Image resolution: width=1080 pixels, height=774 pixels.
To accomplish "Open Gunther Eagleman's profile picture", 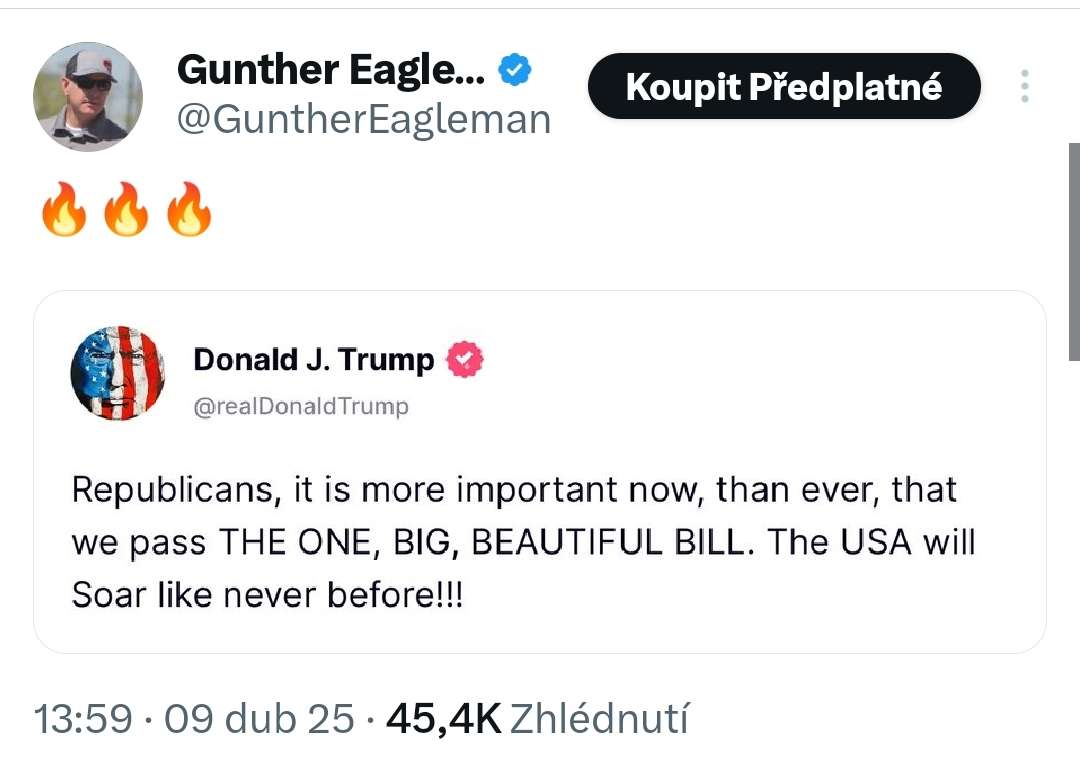I will [x=88, y=97].
